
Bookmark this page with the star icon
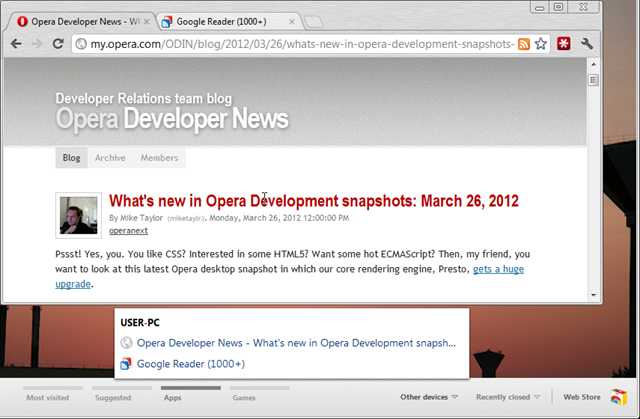[x=541, y=44]
